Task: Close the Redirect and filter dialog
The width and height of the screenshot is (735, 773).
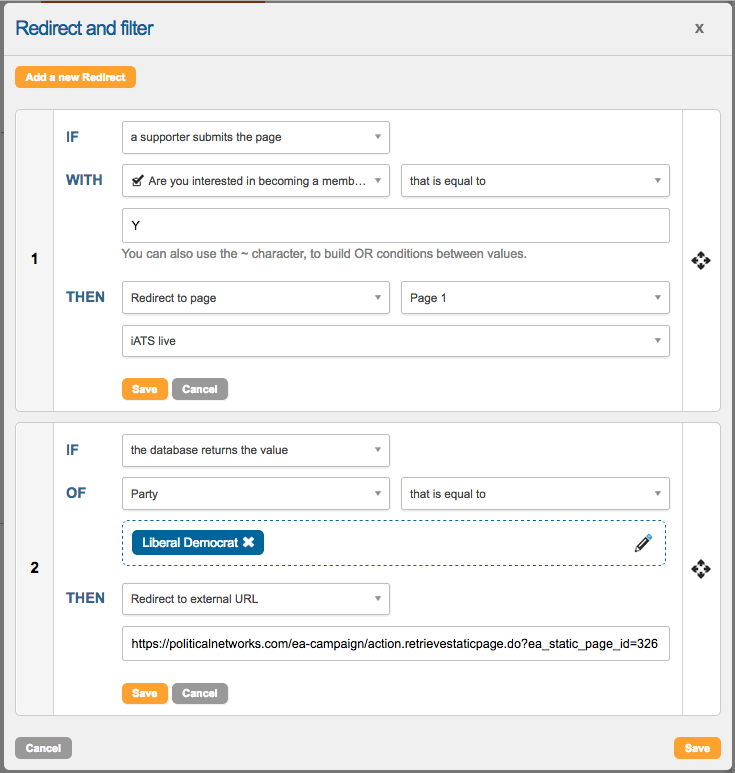Action: click(x=700, y=28)
